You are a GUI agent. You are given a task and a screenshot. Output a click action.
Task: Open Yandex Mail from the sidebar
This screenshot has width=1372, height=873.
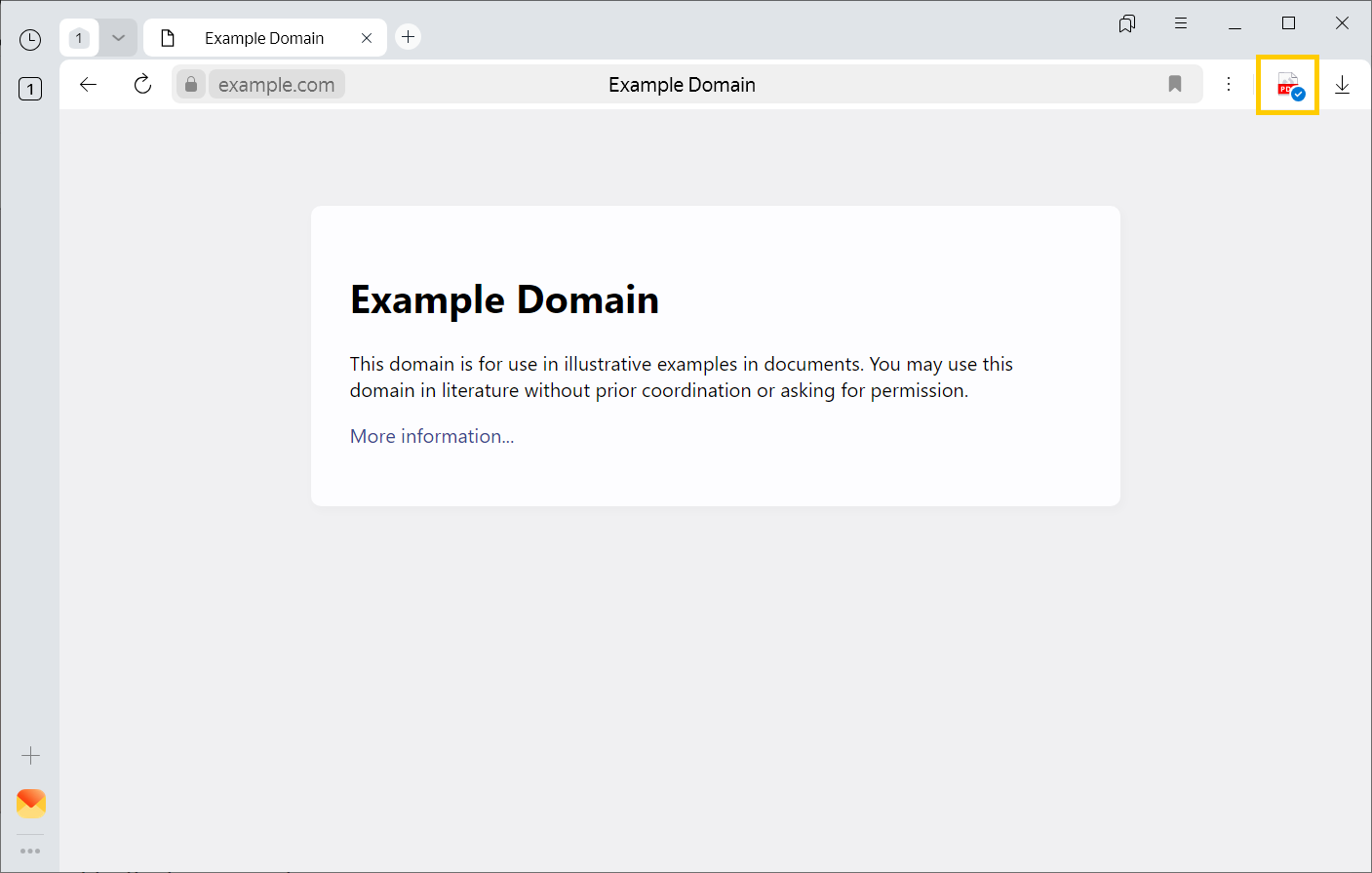point(31,803)
